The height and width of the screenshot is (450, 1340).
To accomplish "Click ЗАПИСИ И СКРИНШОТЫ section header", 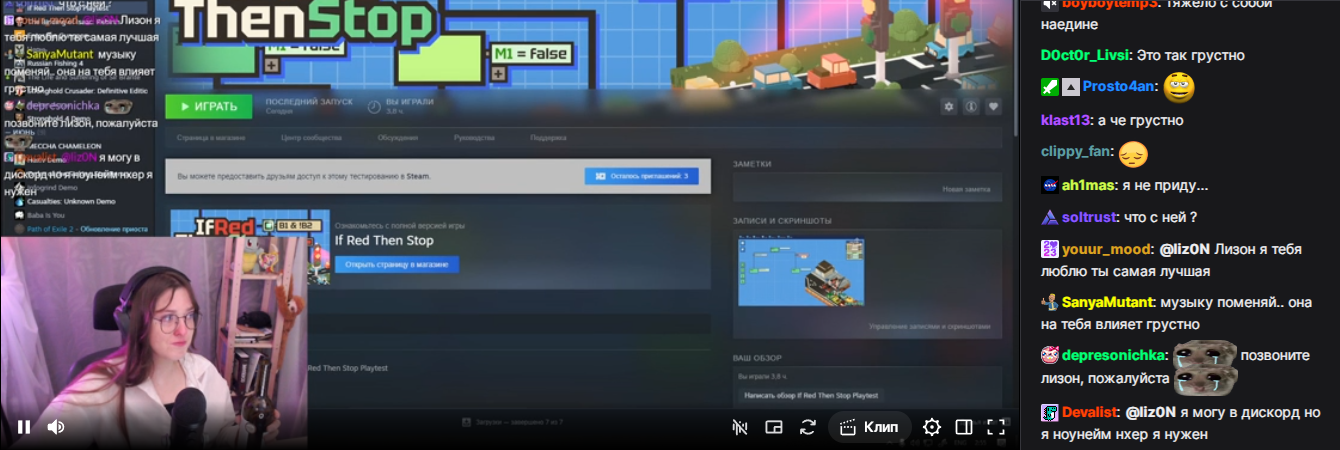I will [x=782, y=220].
